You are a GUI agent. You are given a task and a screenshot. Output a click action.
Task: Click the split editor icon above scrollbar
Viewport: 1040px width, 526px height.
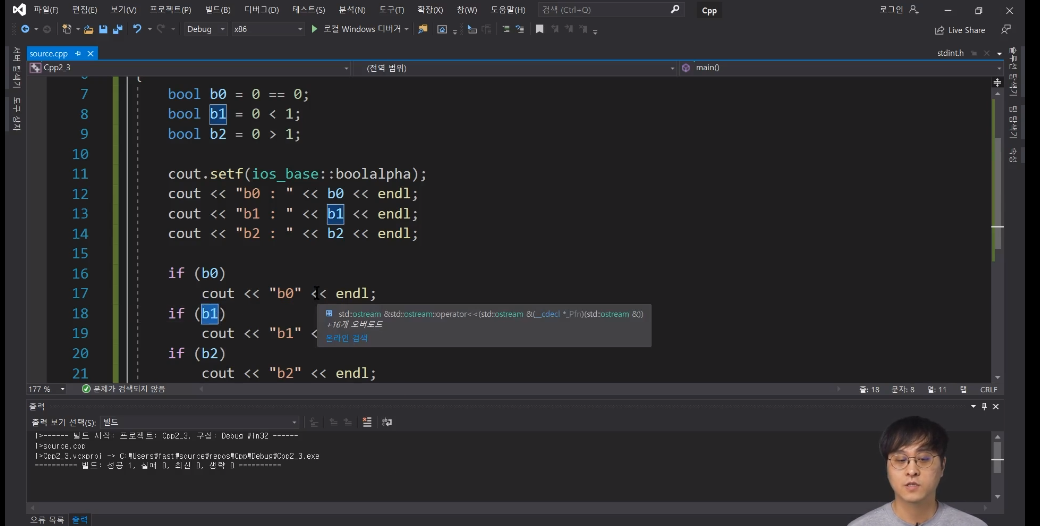(x=997, y=82)
